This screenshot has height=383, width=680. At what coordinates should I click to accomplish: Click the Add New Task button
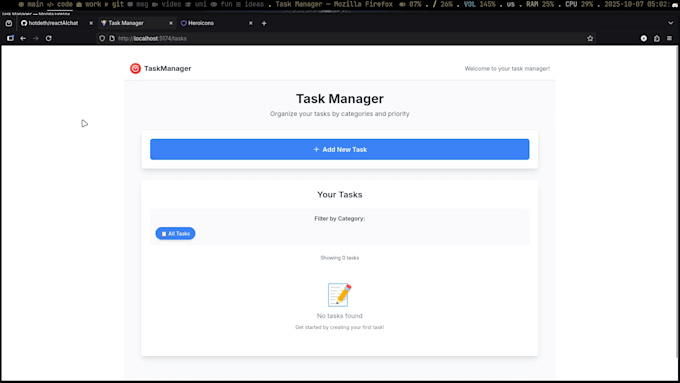click(x=340, y=149)
